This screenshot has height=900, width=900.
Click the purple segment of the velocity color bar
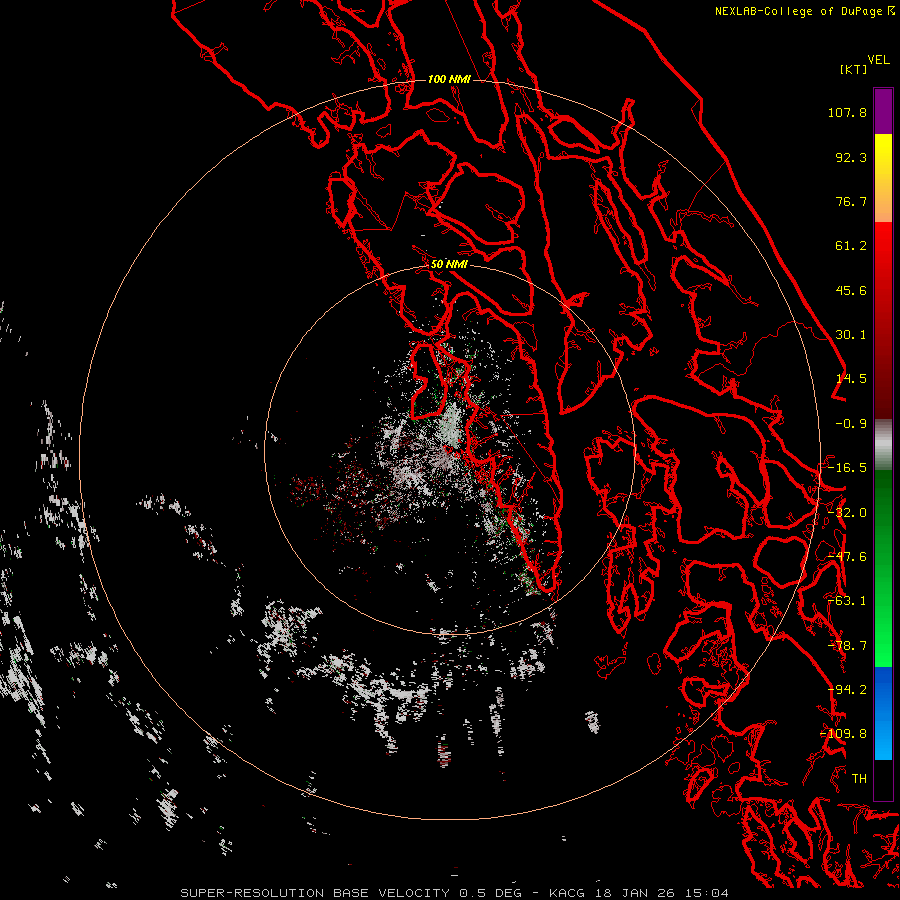[883, 112]
